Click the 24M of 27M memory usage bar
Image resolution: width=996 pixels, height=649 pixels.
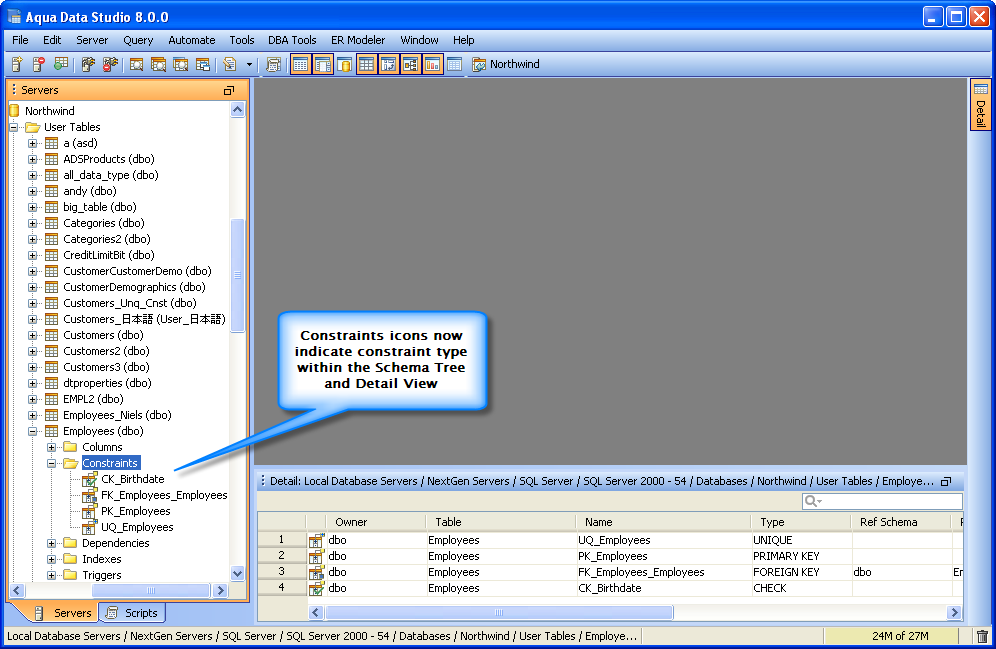pyautogui.click(x=891, y=636)
